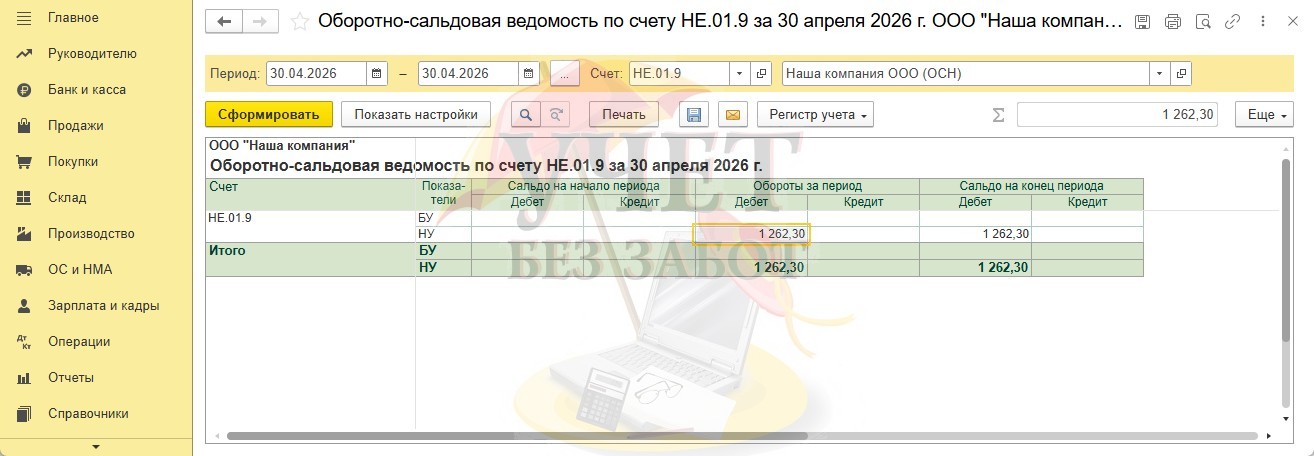Click period end date field
This screenshot has height=456, width=1314.
[468, 74]
